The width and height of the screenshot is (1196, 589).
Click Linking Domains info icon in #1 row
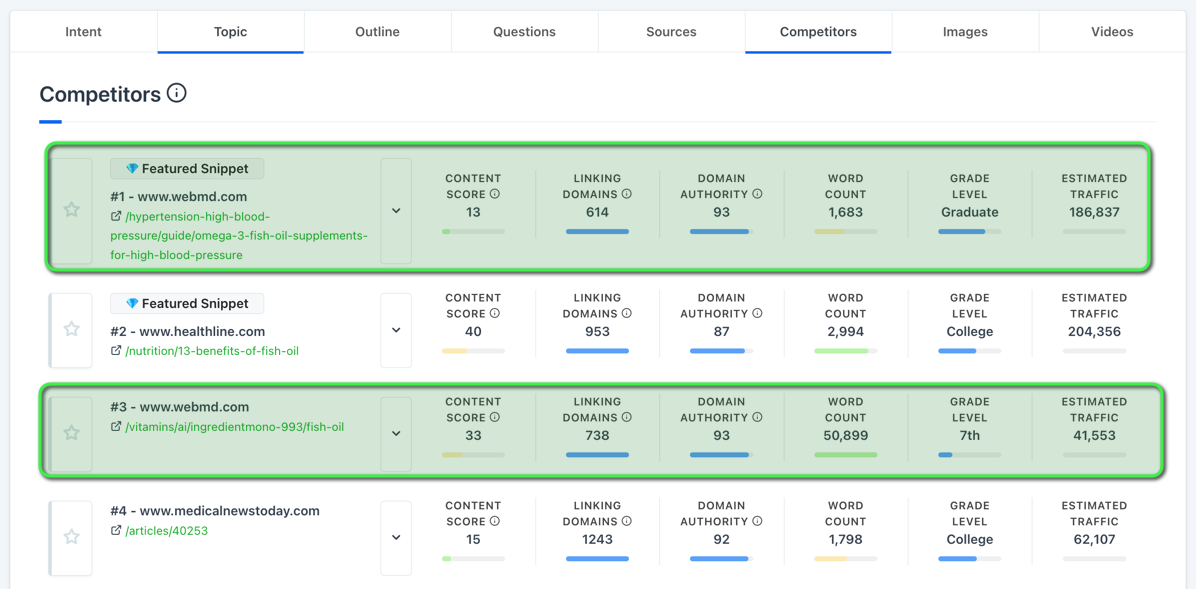pyautogui.click(x=627, y=194)
